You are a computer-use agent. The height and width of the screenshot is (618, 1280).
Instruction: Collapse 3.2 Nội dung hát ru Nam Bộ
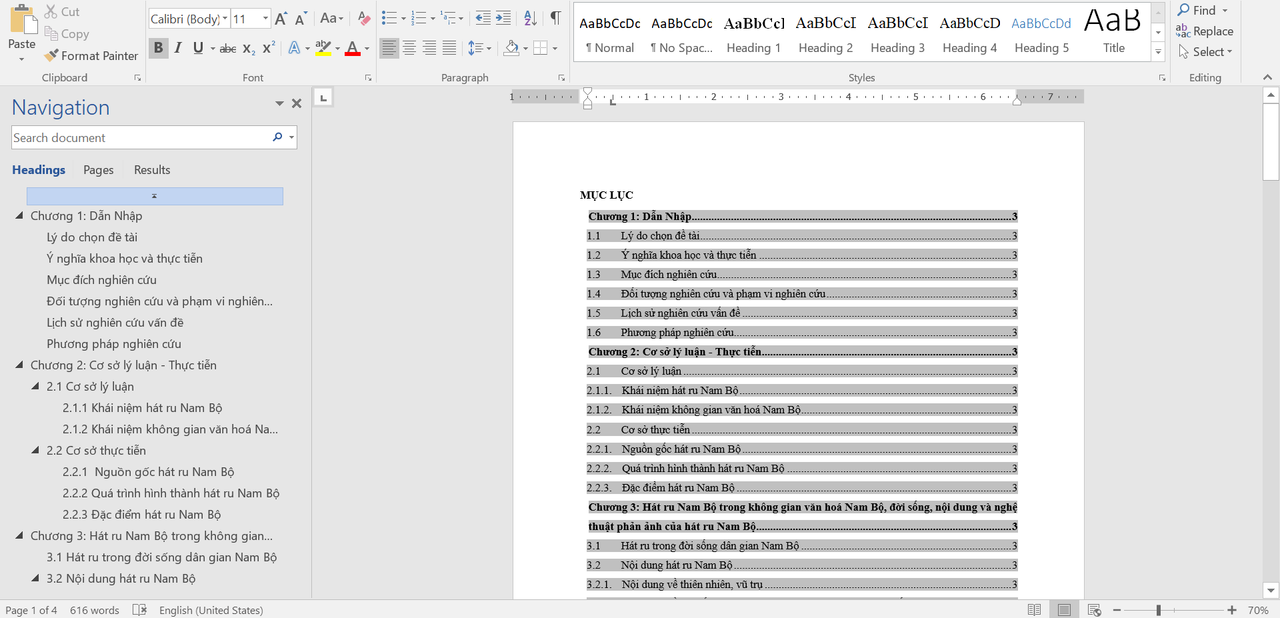(36, 579)
